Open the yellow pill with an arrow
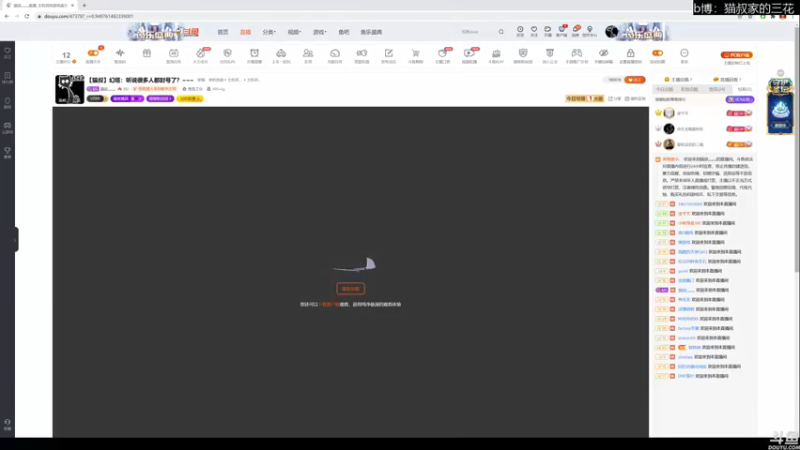 [190, 98]
